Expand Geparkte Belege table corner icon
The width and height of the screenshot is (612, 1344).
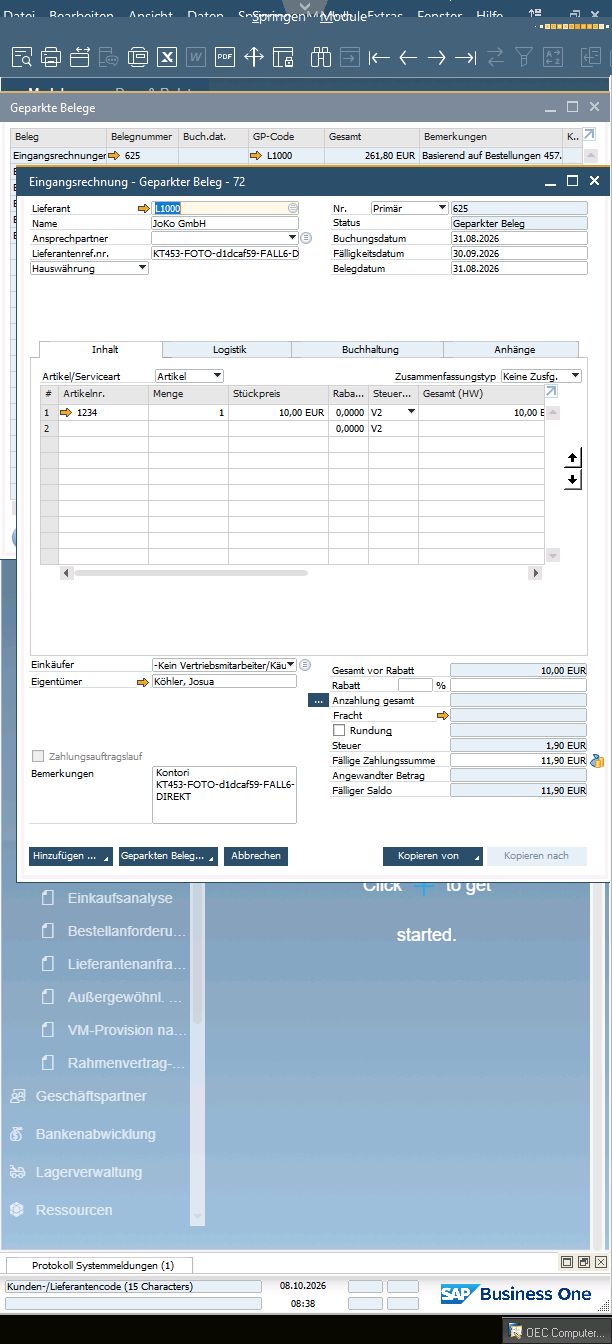[589, 135]
